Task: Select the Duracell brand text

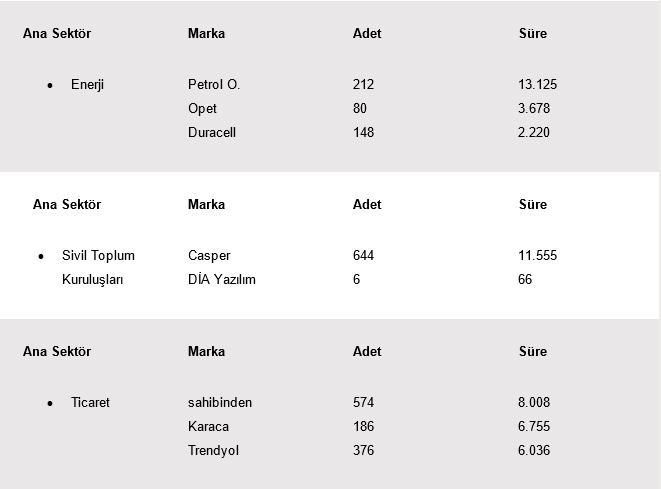Action: click(x=211, y=132)
